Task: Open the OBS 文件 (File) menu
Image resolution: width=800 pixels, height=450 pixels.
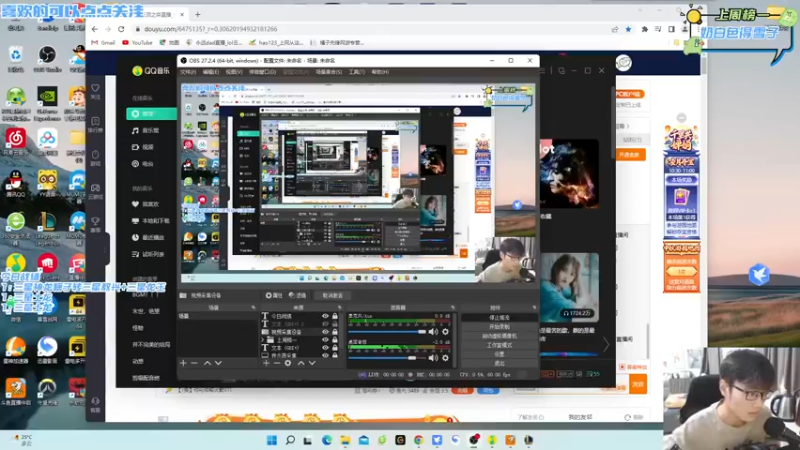Action: [188, 72]
